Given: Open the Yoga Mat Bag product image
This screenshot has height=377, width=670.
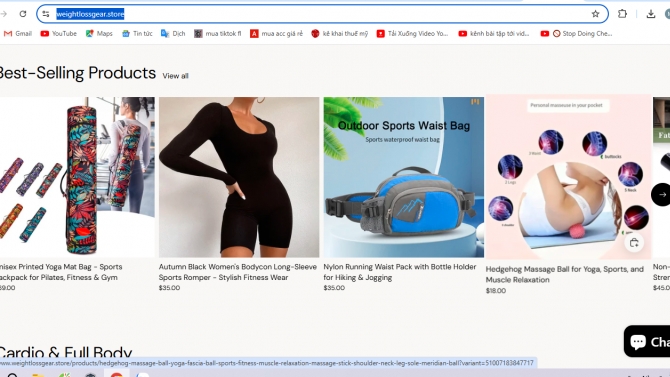Looking at the screenshot, I should 77,177.
